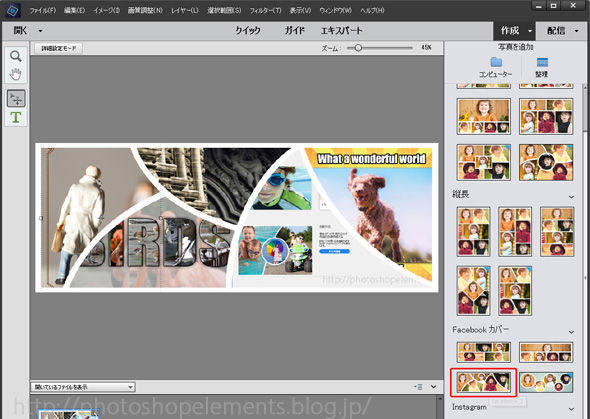Open the 表示(V) menu
590x419 pixels.
click(x=300, y=11)
